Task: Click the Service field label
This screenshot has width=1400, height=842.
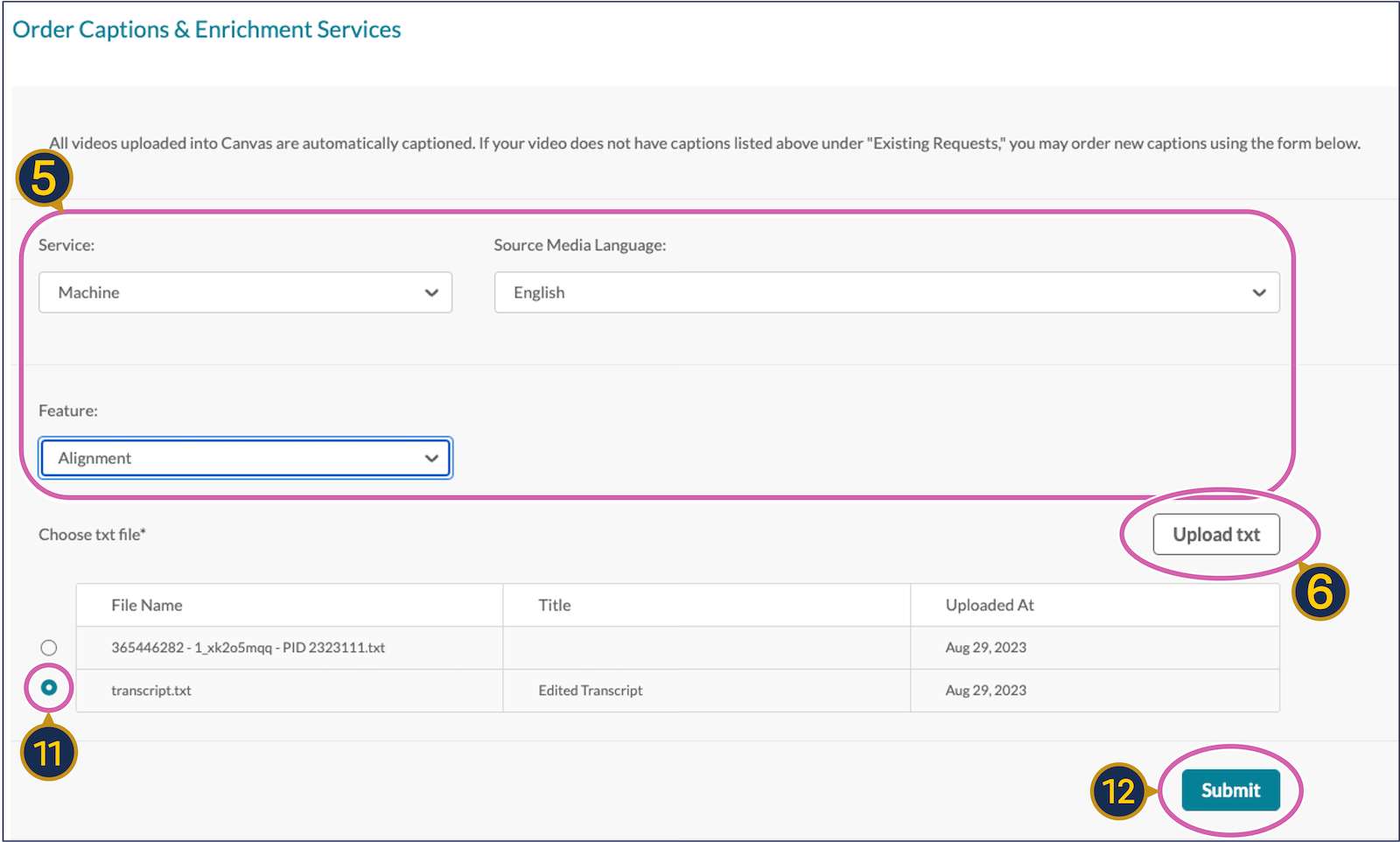Action: coord(66,245)
